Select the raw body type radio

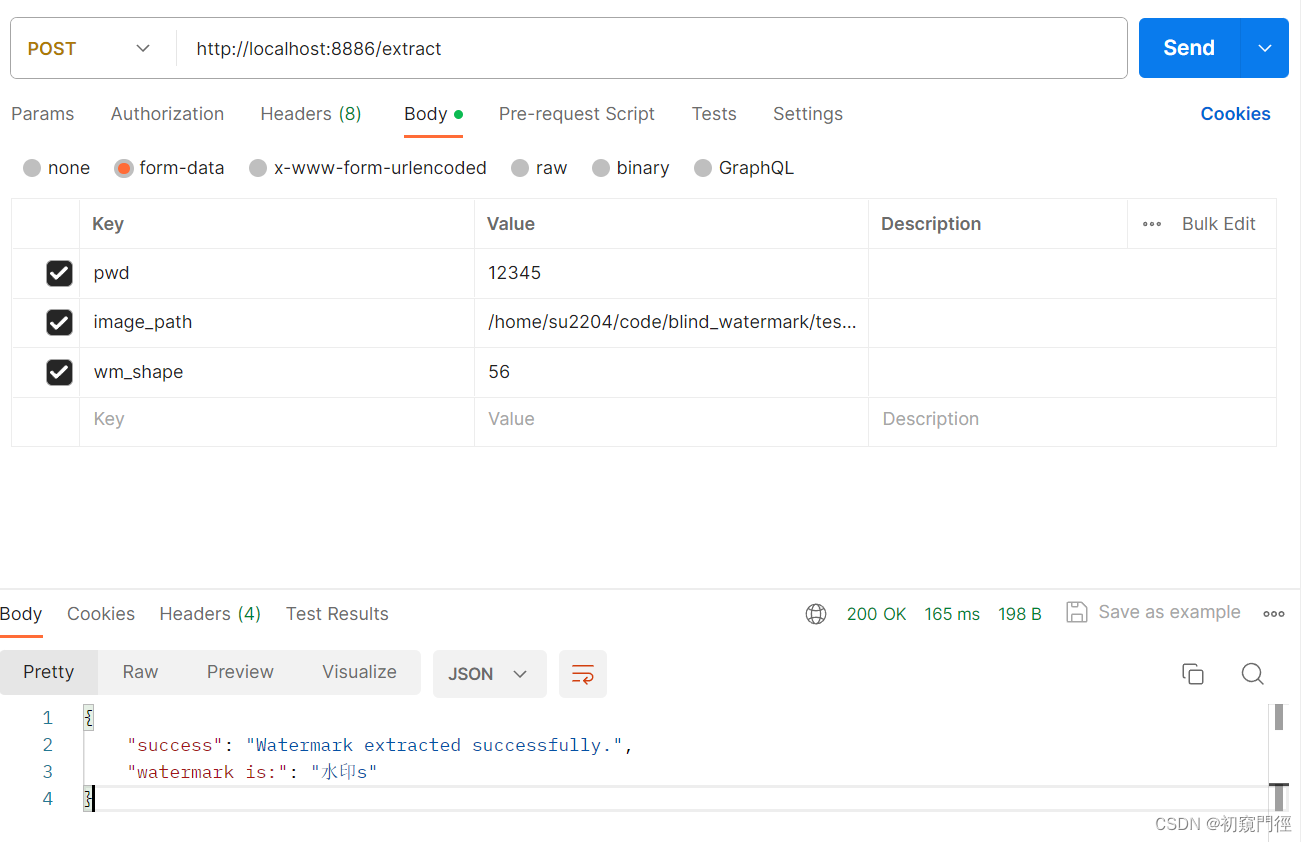(519, 168)
